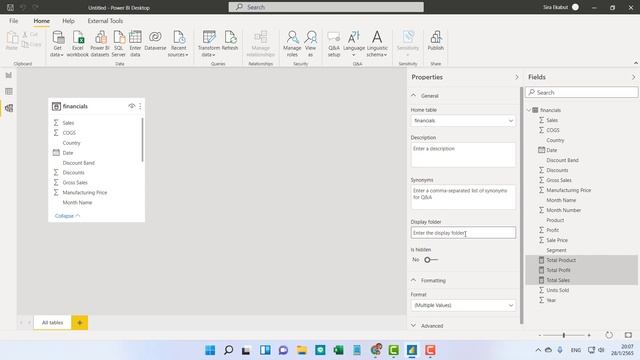Select Total Sales measure in Fields

[x=581, y=280]
